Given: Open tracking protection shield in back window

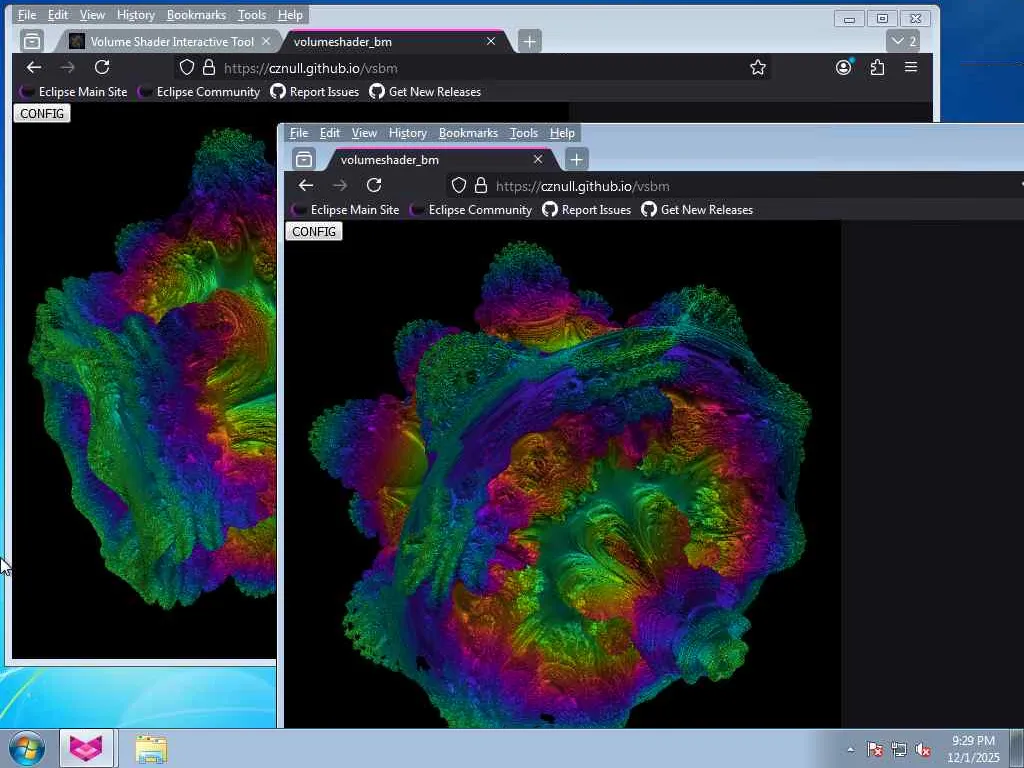Looking at the screenshot, I should pos(187,67).
